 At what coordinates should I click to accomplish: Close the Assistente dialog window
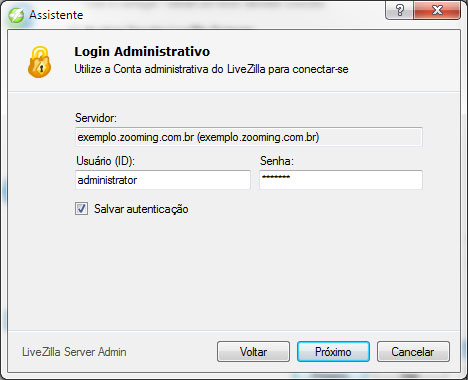coord(437,10)
